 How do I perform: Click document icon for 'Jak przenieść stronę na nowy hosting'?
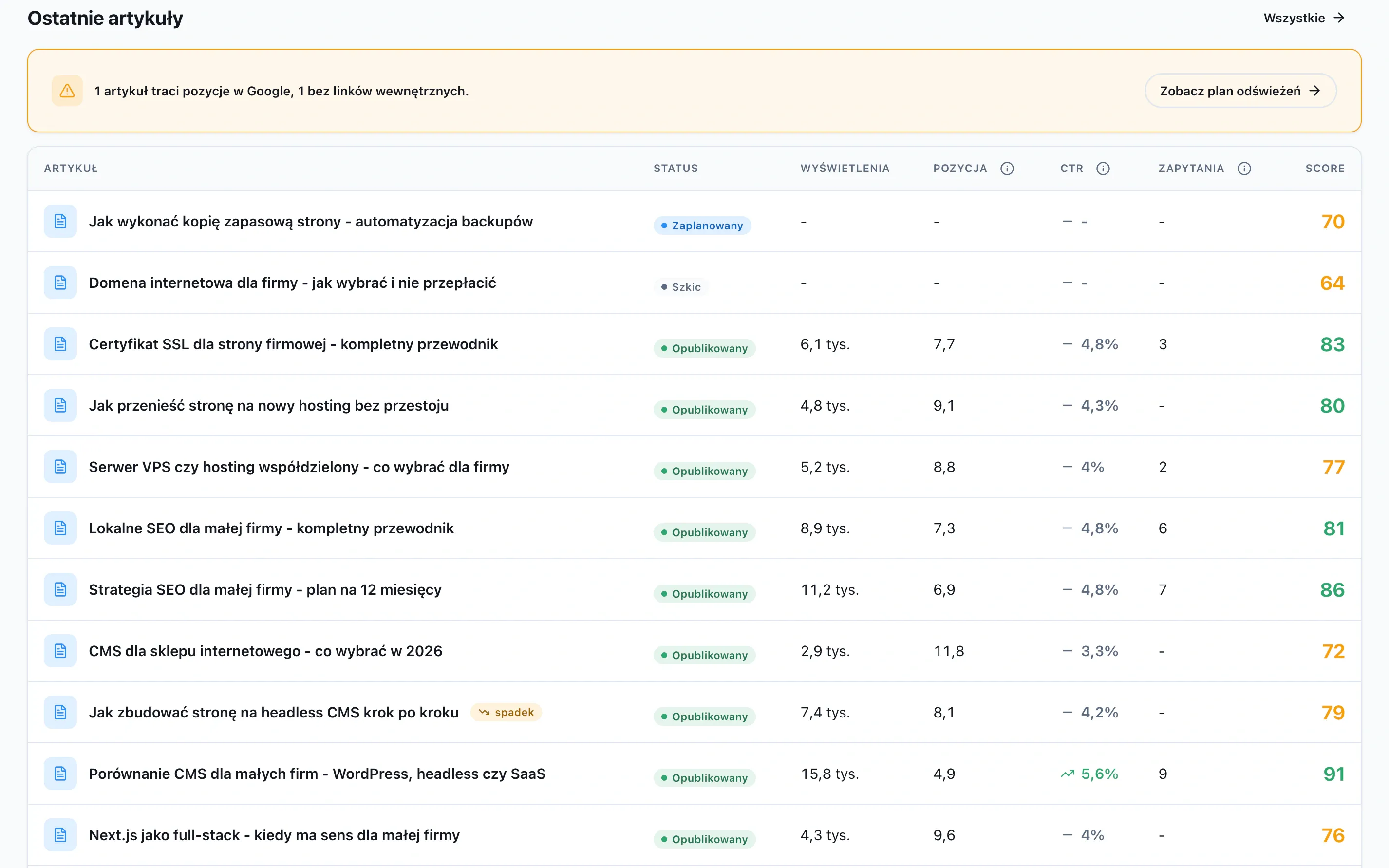60,405
